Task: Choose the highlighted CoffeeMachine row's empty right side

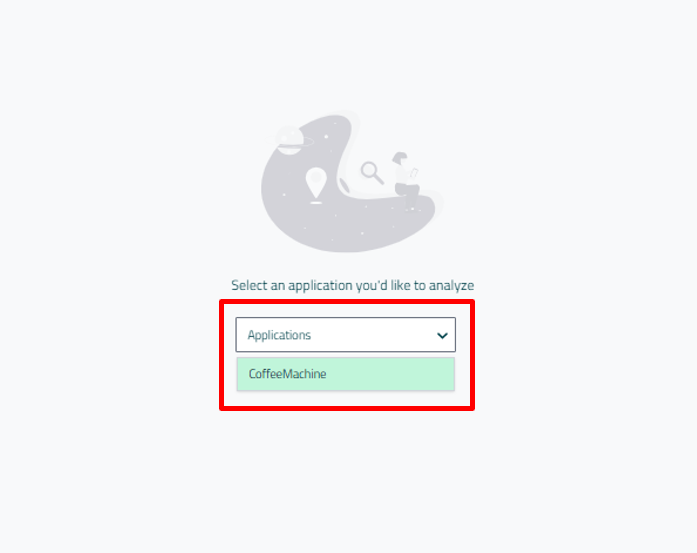Action: (391, 374)
